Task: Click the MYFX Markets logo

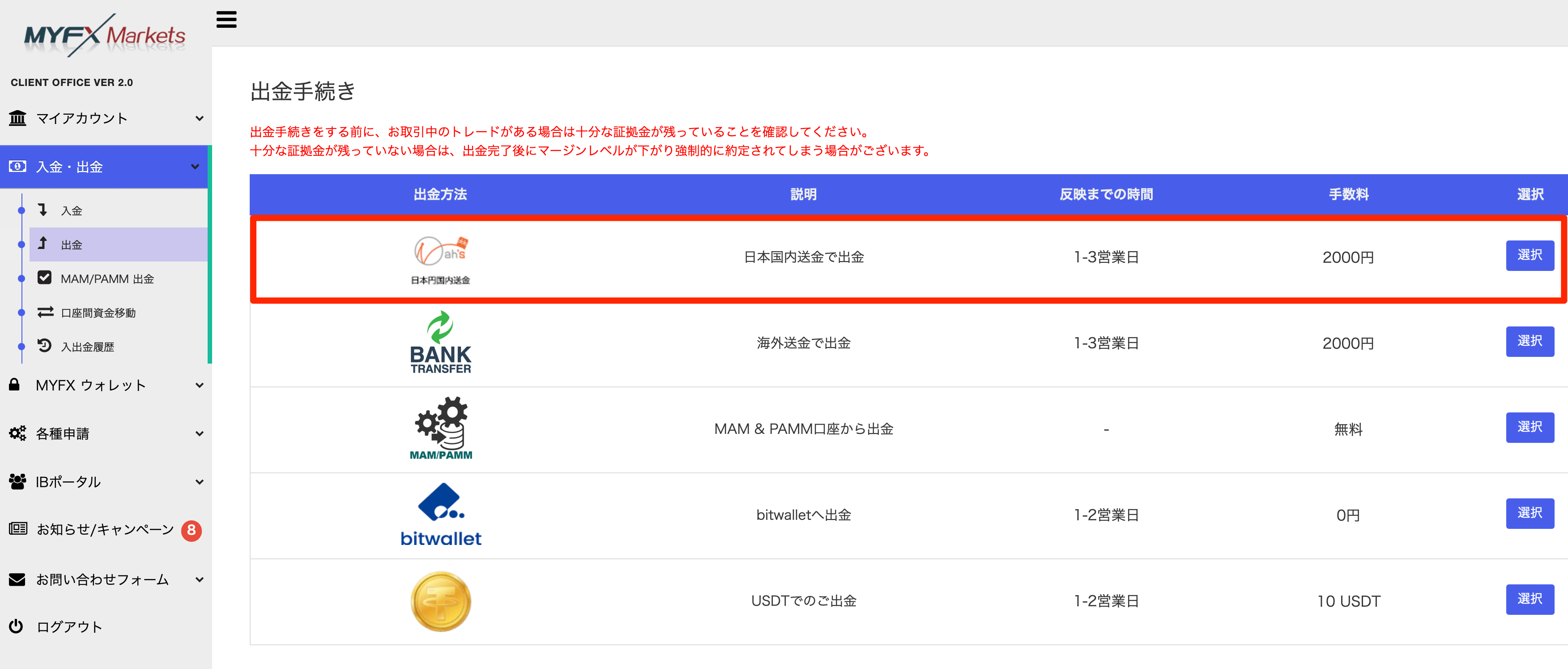Action: pos(105,35)
